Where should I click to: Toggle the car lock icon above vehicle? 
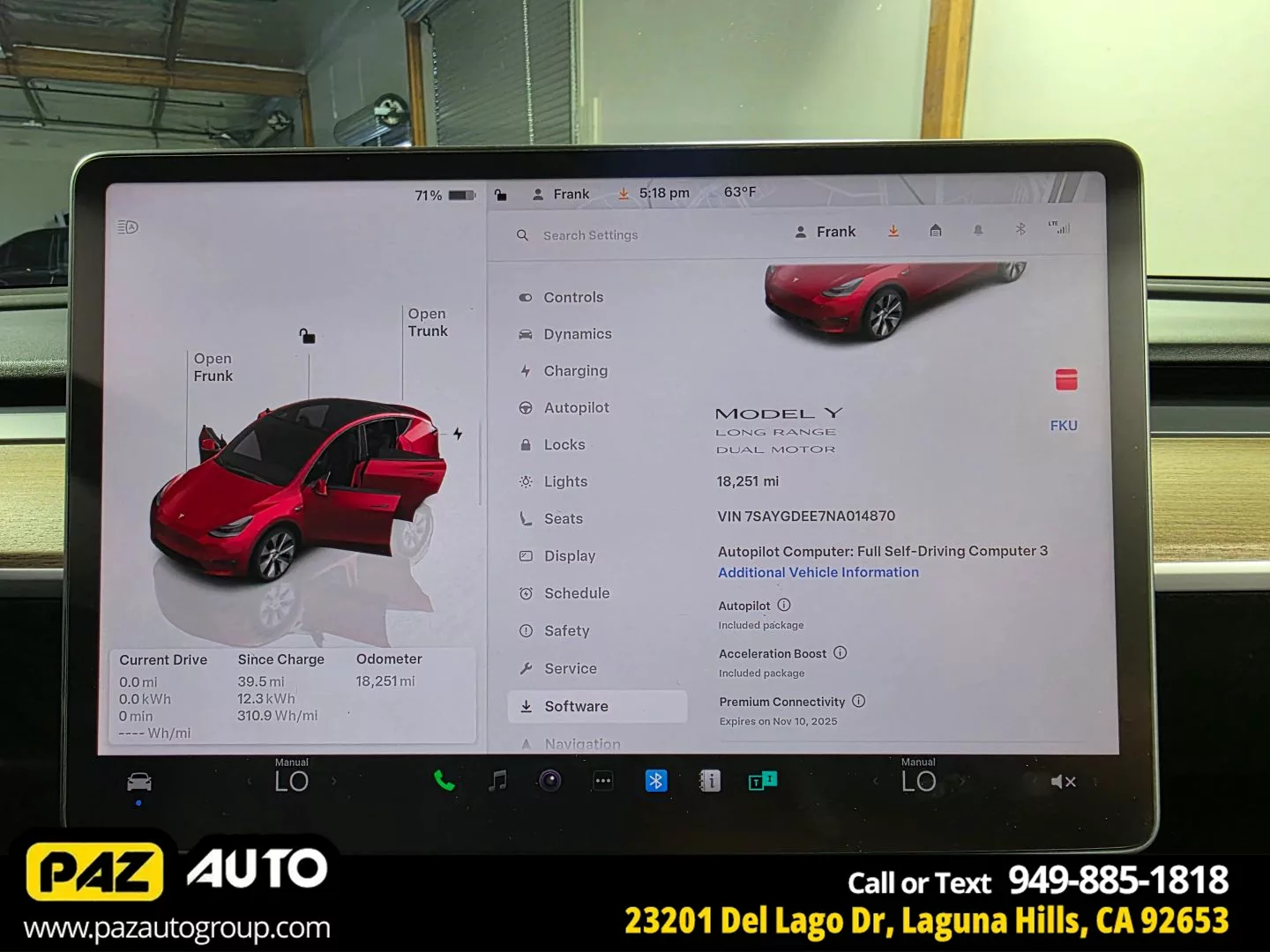pos(307,336)
